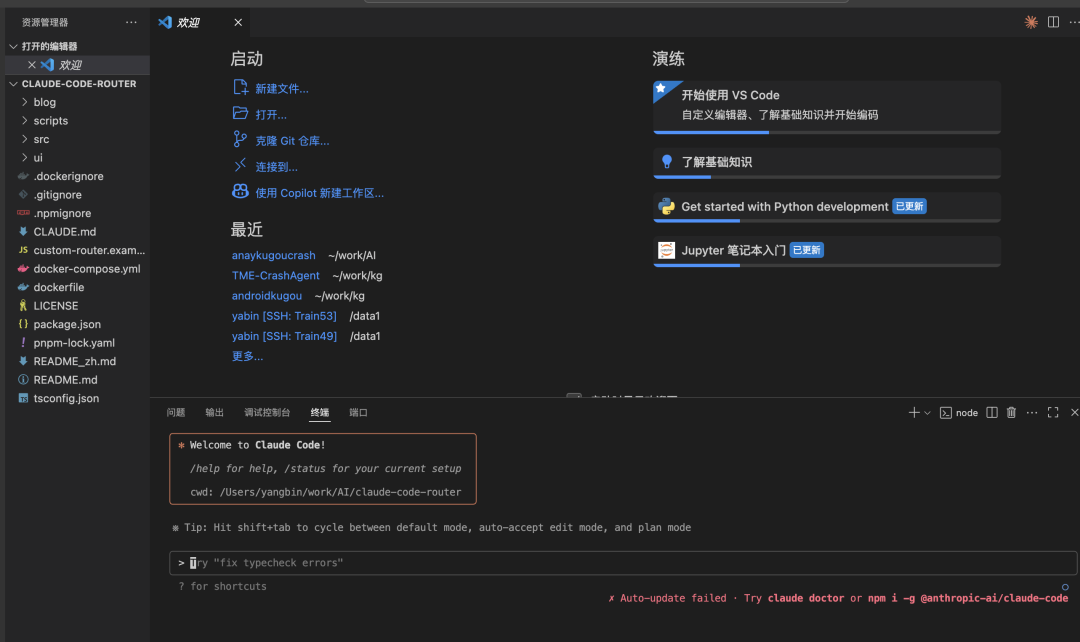The height and width of the screenshot is (642, 1080).
Task: Open custom-router.exam... JS file
Action: [89, 251]
